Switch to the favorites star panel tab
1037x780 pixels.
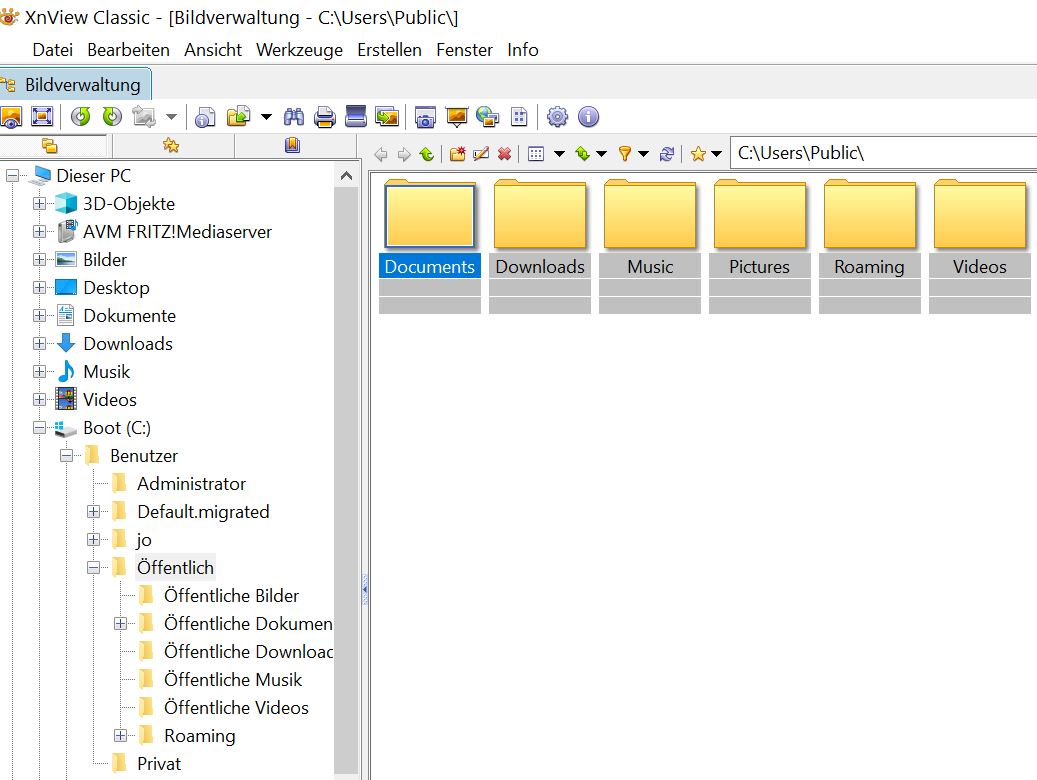[x=171, y=146]
